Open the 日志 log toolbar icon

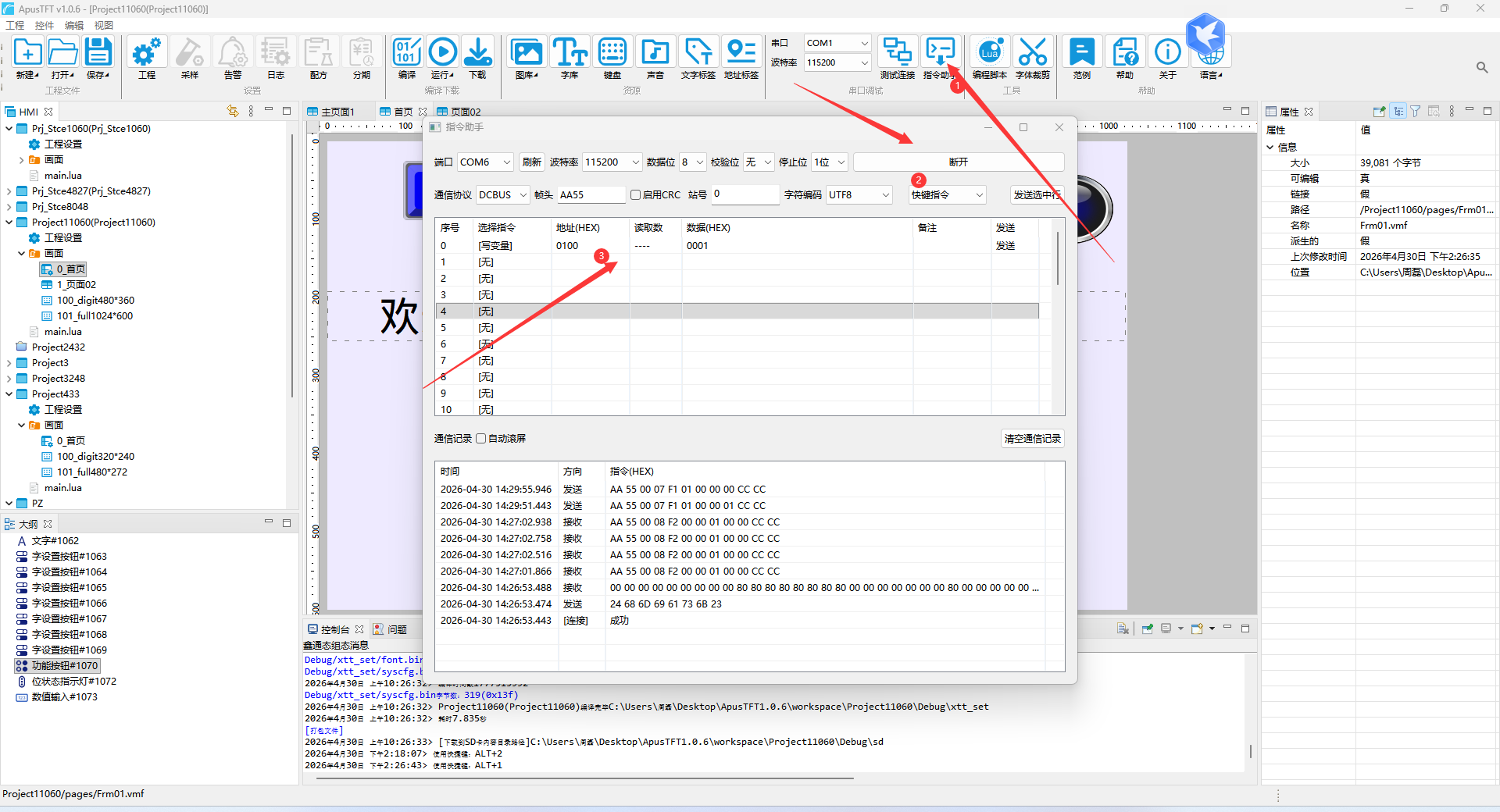pyautogui.click(x=275, y=52)
